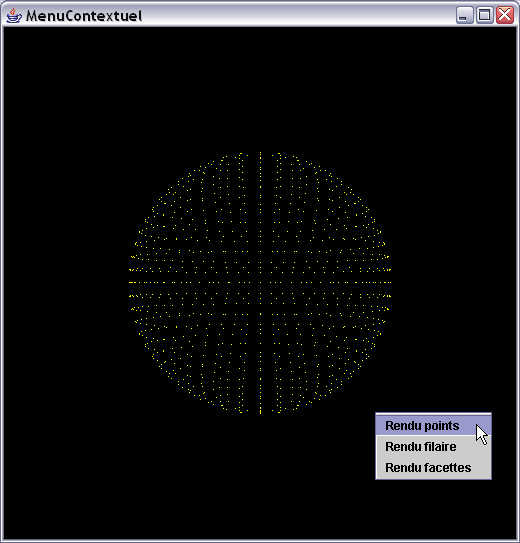Select the Rendu points menu entry
The width and height of the screenshot is (520, 543).
(433, 425)
